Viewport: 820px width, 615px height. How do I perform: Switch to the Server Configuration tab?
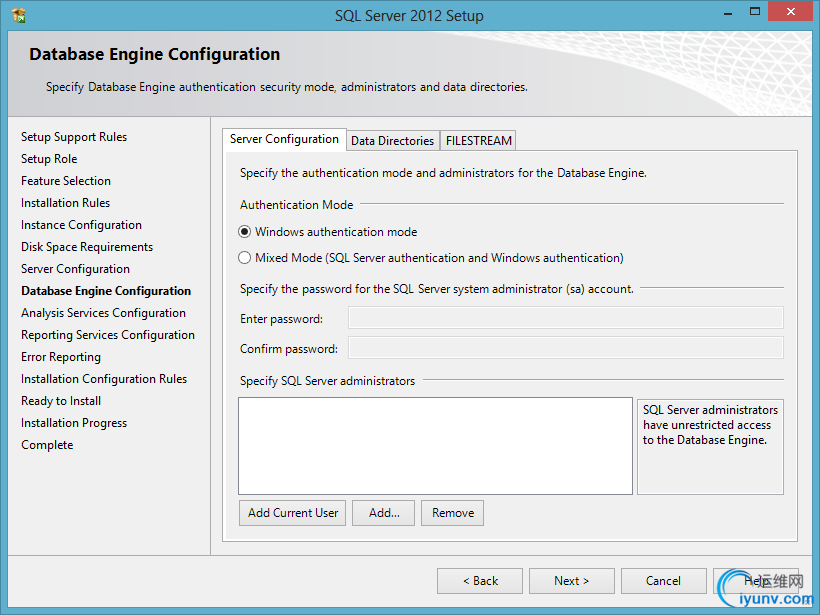[284, 139]
